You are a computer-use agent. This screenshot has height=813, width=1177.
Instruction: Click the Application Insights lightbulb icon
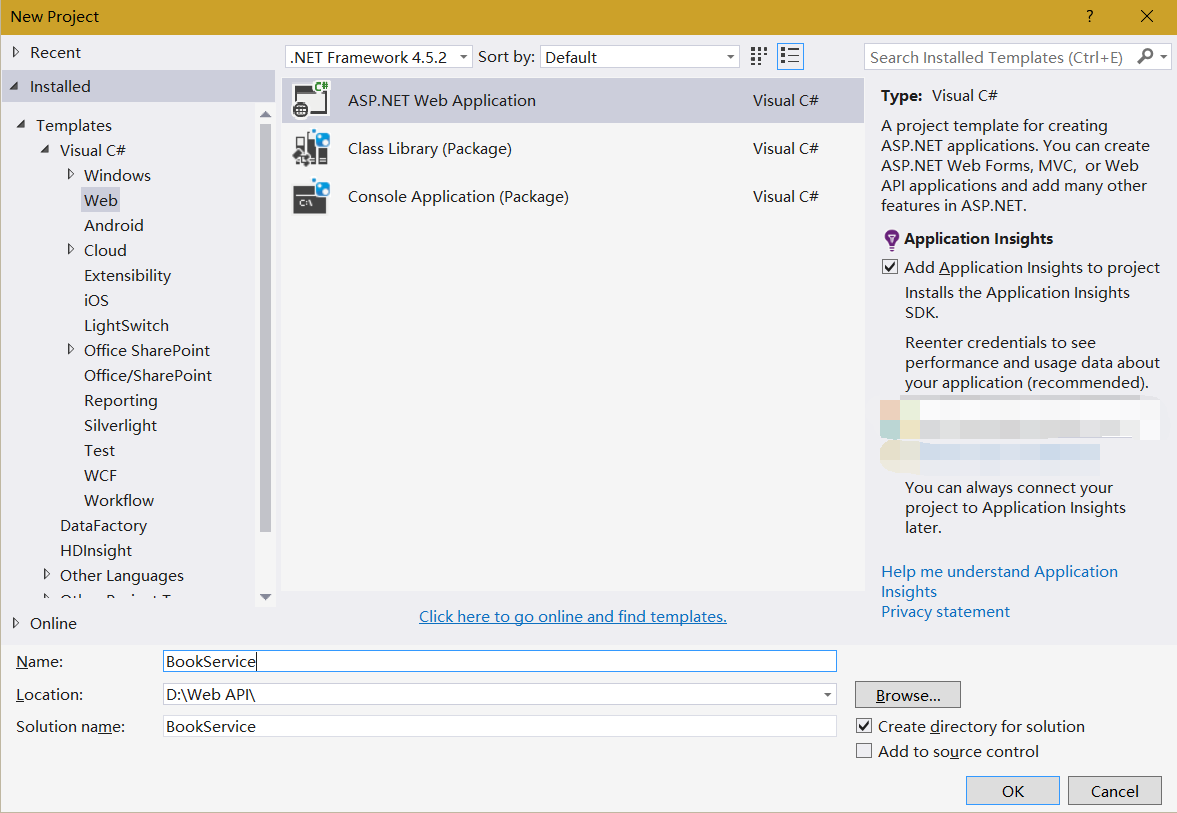pyautogui.click(x=891, y=239)
